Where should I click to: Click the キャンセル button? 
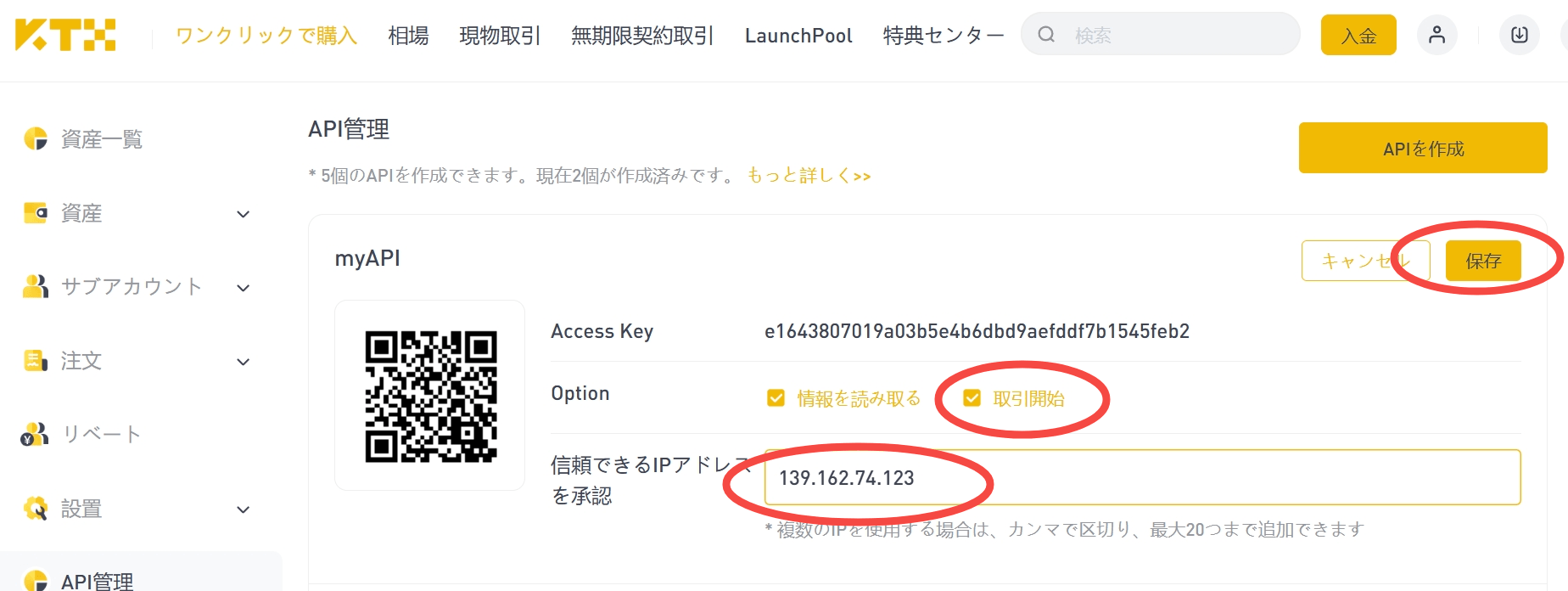point(1366,261)
